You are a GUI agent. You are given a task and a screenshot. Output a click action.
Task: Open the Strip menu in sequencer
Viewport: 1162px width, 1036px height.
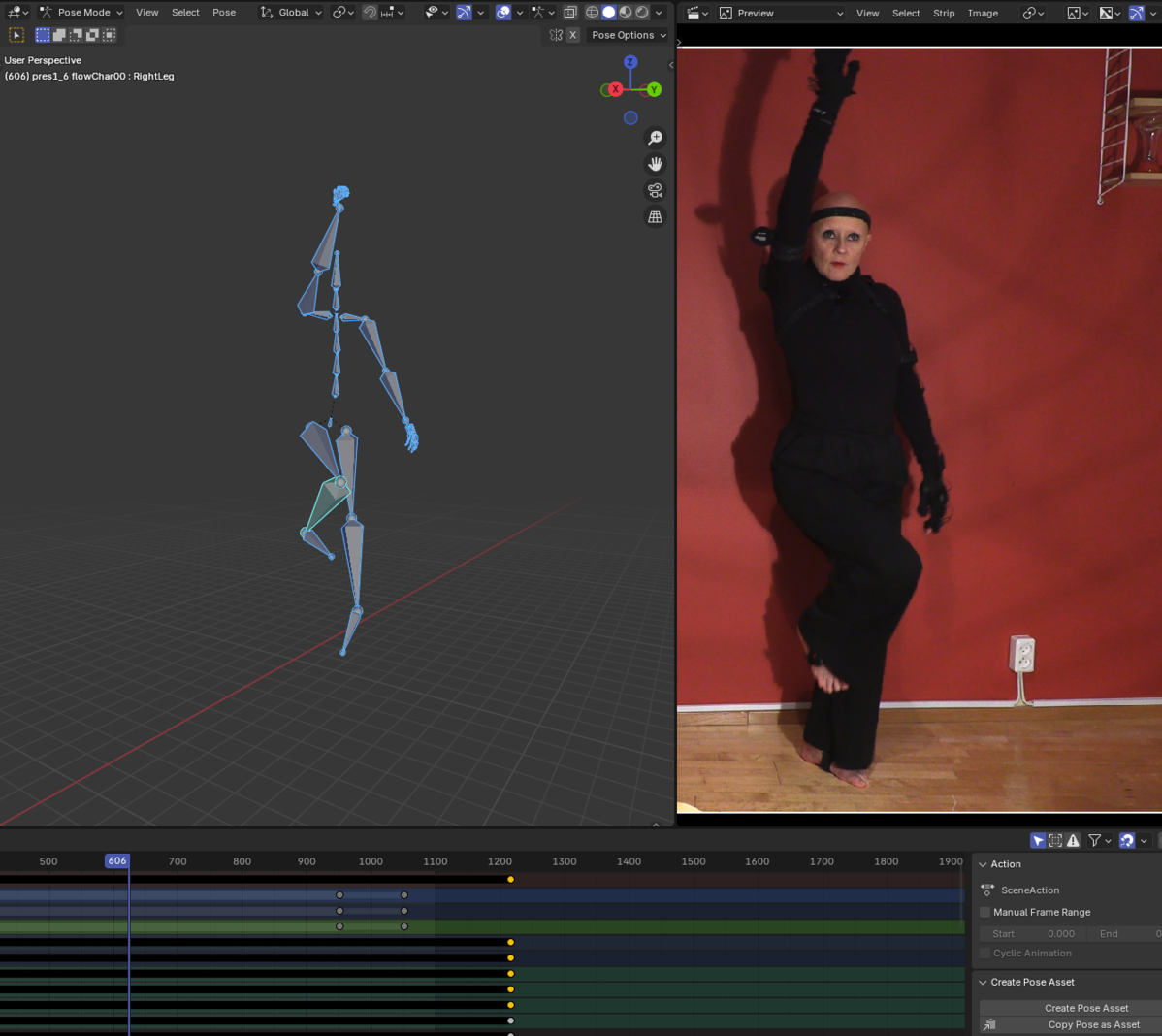click(x=944, y=14)
